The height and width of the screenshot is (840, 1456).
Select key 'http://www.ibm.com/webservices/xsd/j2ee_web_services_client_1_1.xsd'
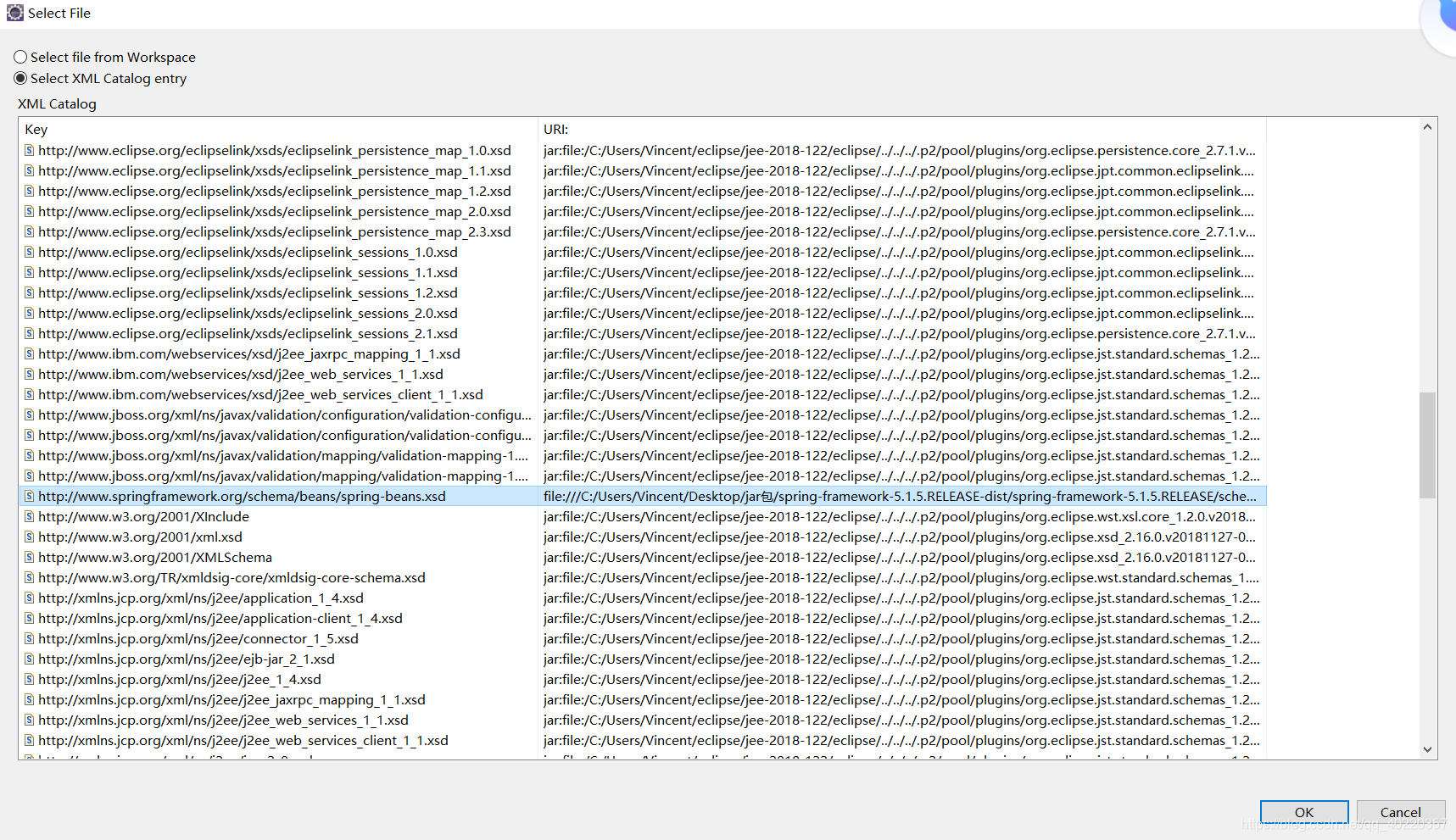(x=260, y=395)
